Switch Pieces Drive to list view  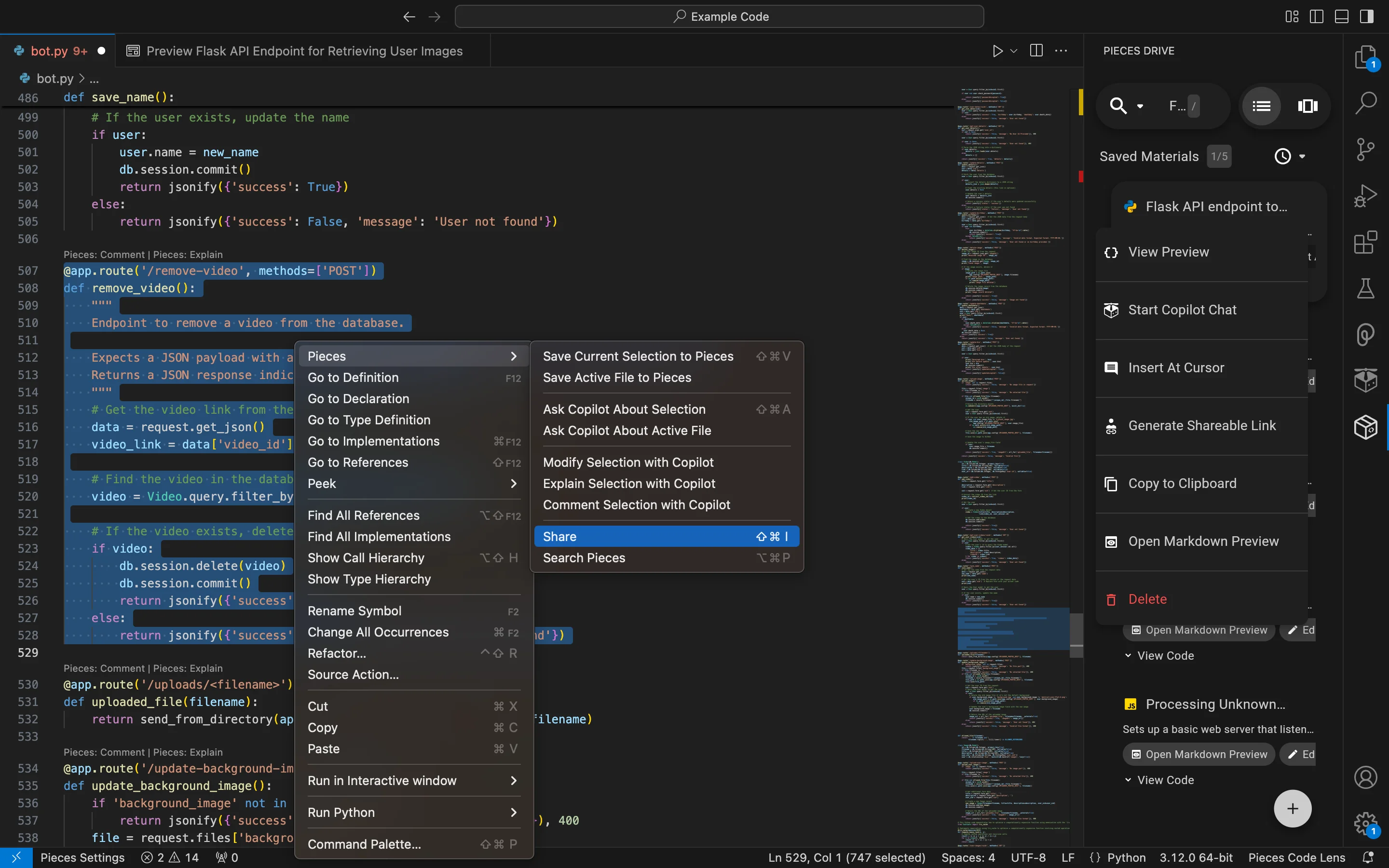(1261, 106)
